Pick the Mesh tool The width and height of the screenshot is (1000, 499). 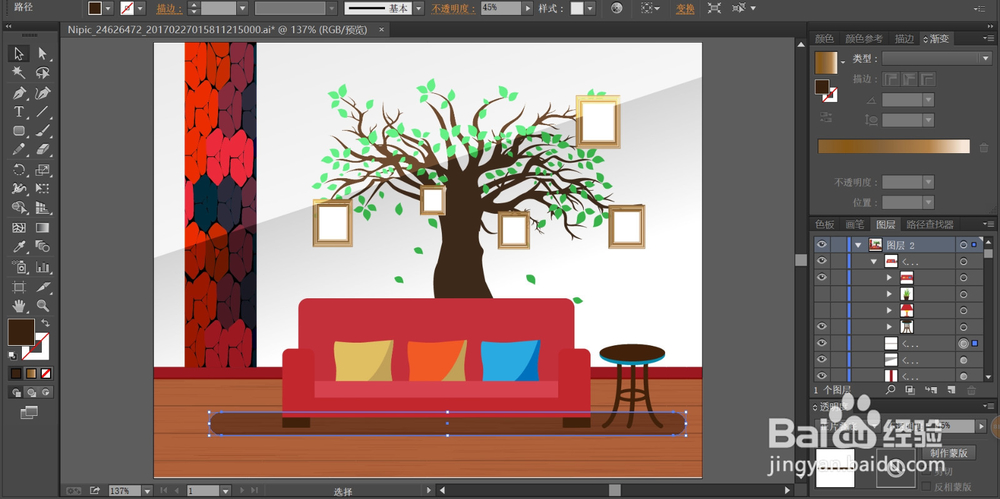(18, 228)
